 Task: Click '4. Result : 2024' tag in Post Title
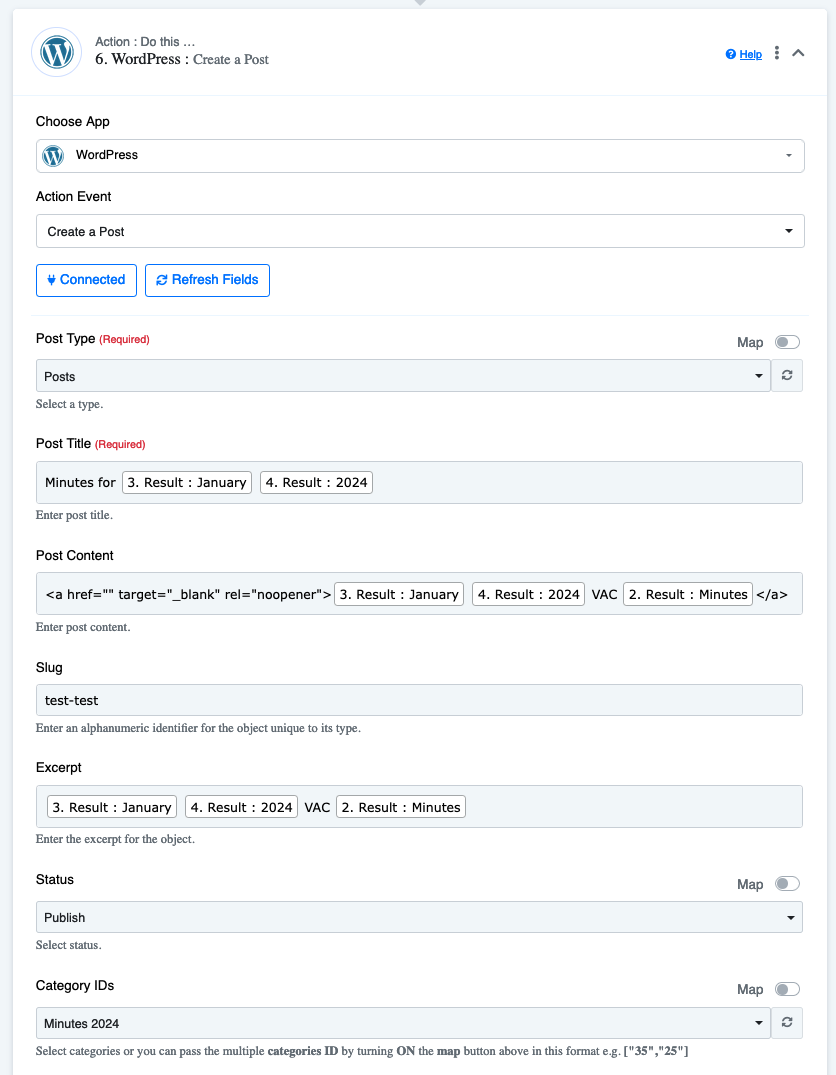(316, 483)
